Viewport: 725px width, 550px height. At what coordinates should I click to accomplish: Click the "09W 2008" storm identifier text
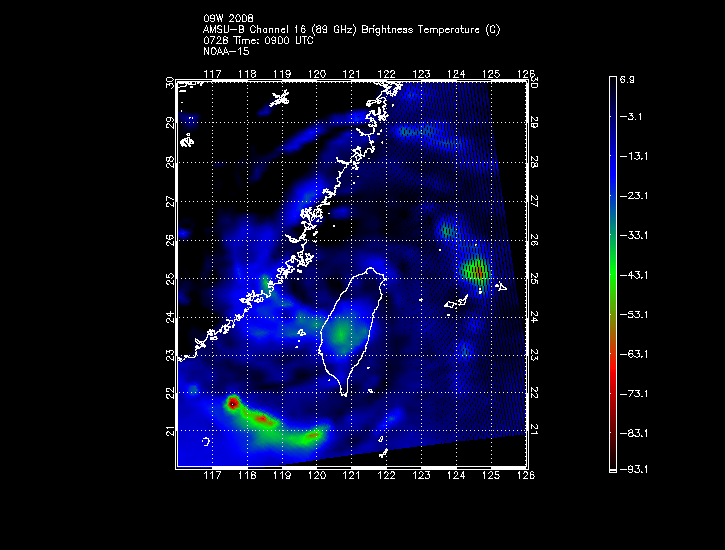pos(228,18)
